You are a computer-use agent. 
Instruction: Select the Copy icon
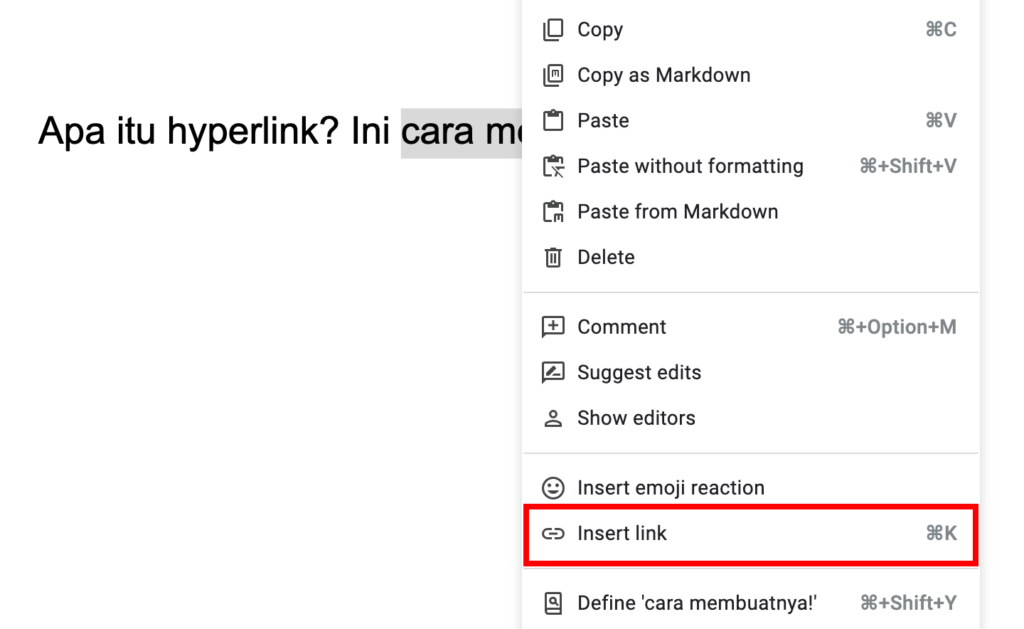[x=553, y=29]
